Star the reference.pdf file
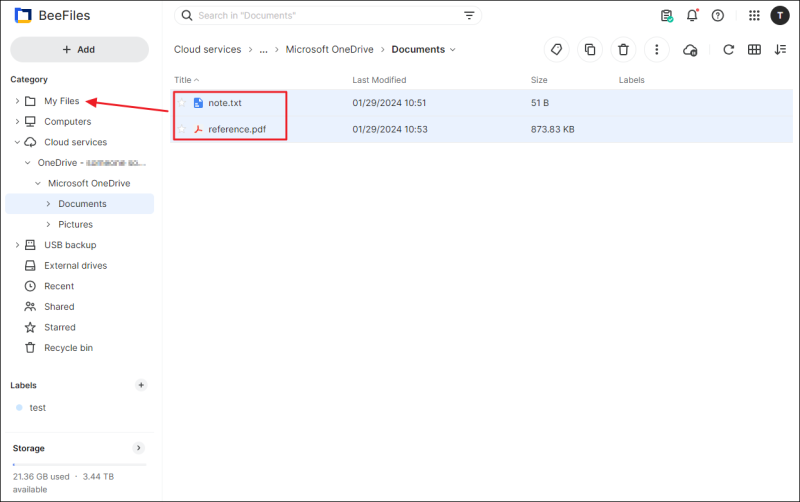The image size is (800, 502). pos(182,129)
